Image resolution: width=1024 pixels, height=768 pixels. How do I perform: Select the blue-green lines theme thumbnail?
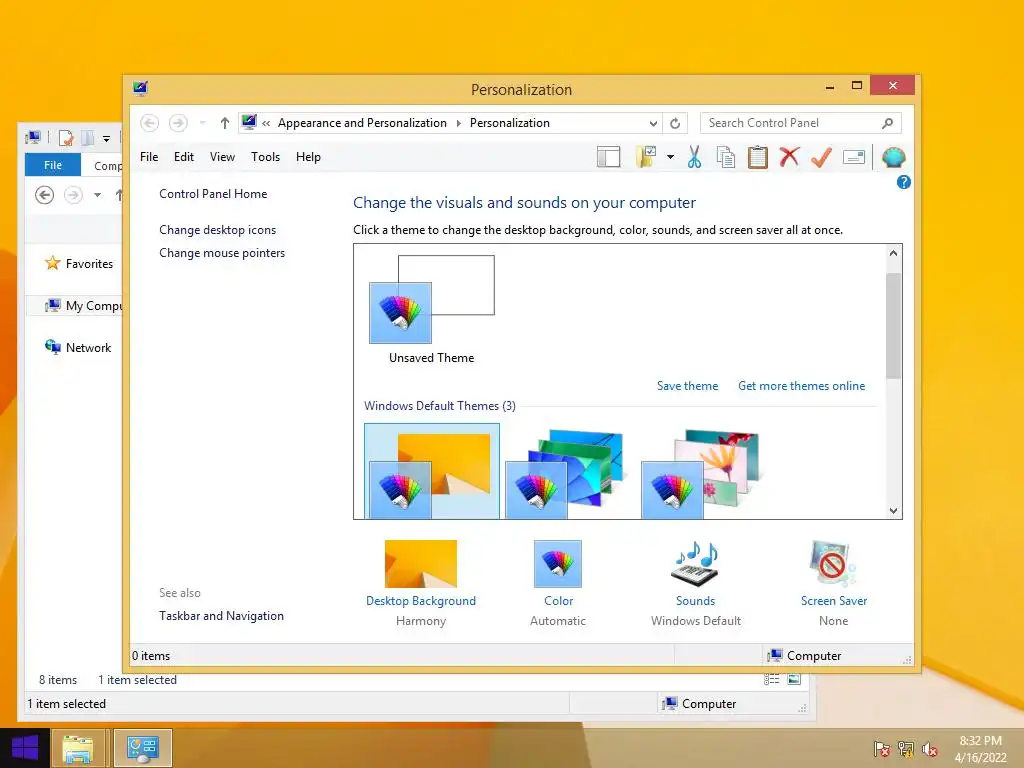tap(567, 472)
